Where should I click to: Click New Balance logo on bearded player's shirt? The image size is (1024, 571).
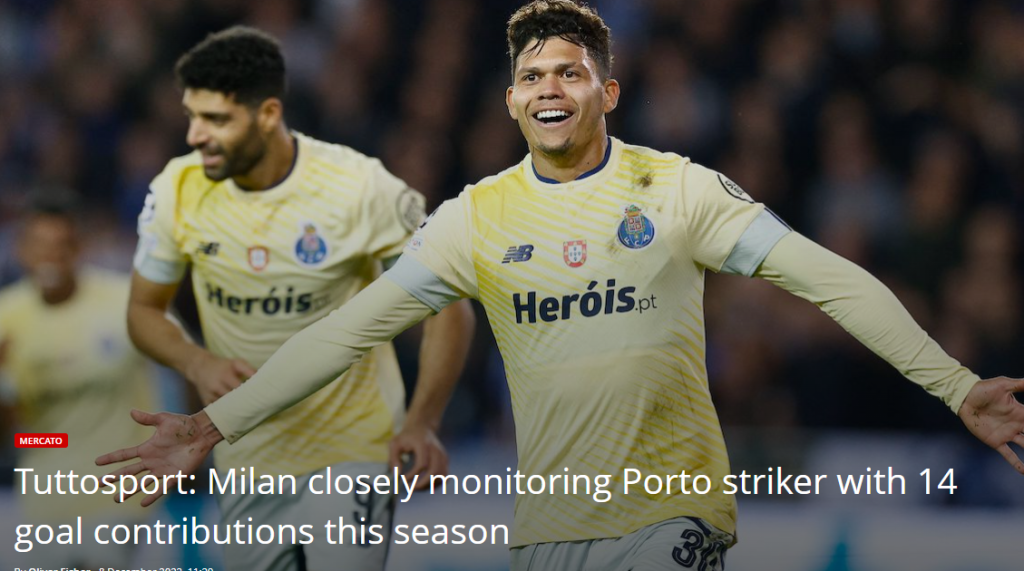(x=208, y=248)
